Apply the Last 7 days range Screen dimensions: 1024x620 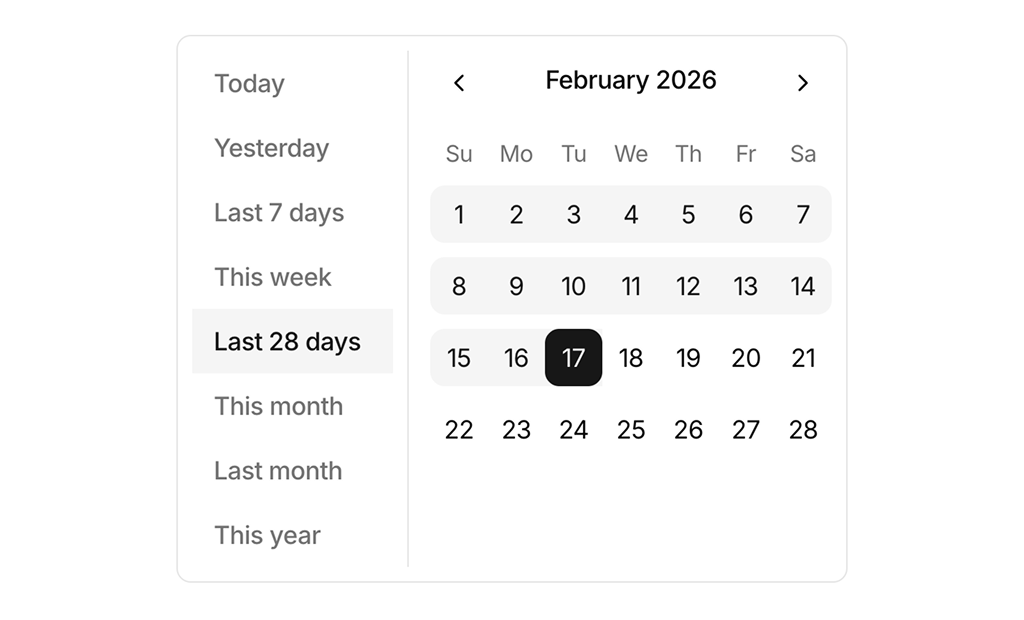[279, 213]
